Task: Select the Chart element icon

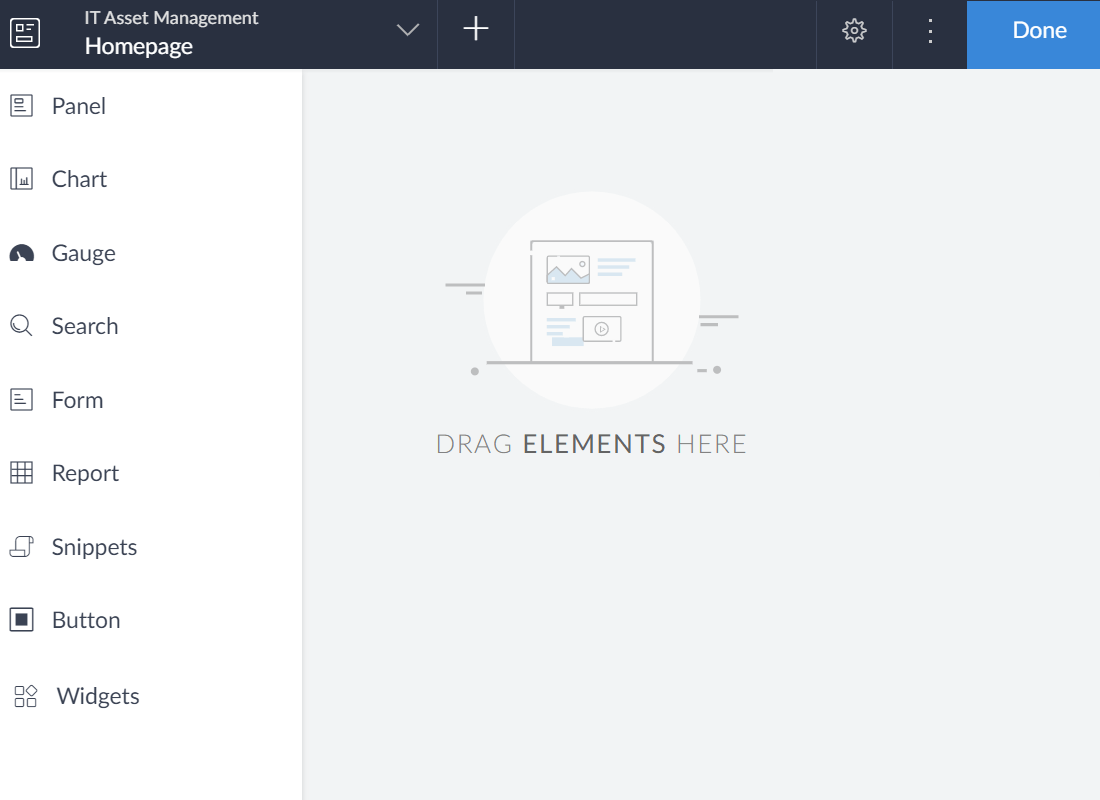Action: click(x=22, y=178)
